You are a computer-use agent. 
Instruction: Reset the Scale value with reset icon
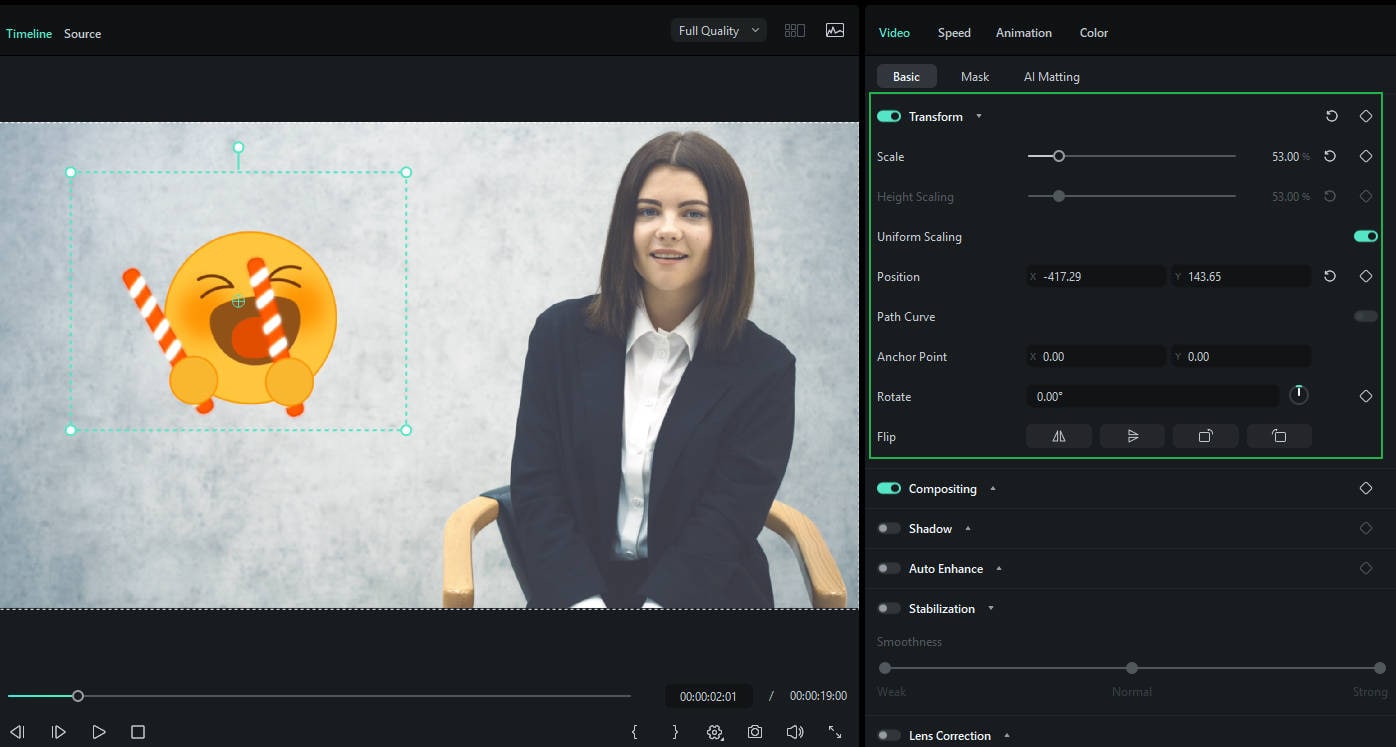[1331, 156]
